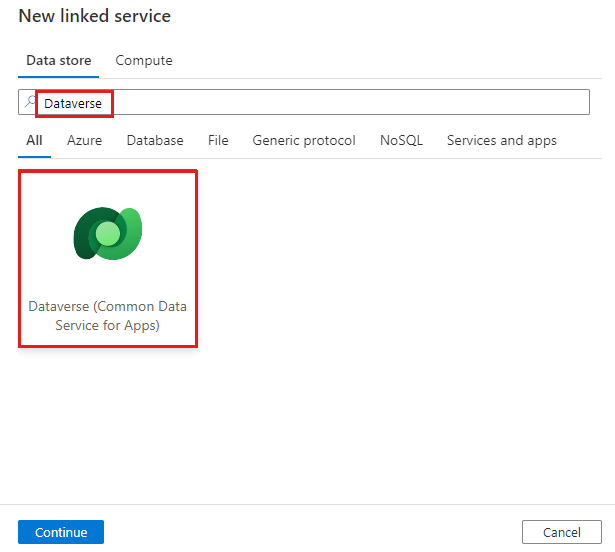Cancel the new linked service dialog
Screen dimensions: 615x552
(x=561, y=532)
